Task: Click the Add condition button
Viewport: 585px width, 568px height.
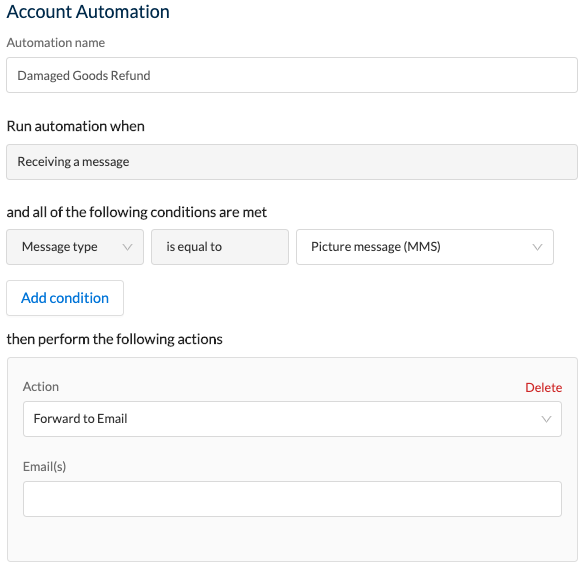Action: pos(65,298)
